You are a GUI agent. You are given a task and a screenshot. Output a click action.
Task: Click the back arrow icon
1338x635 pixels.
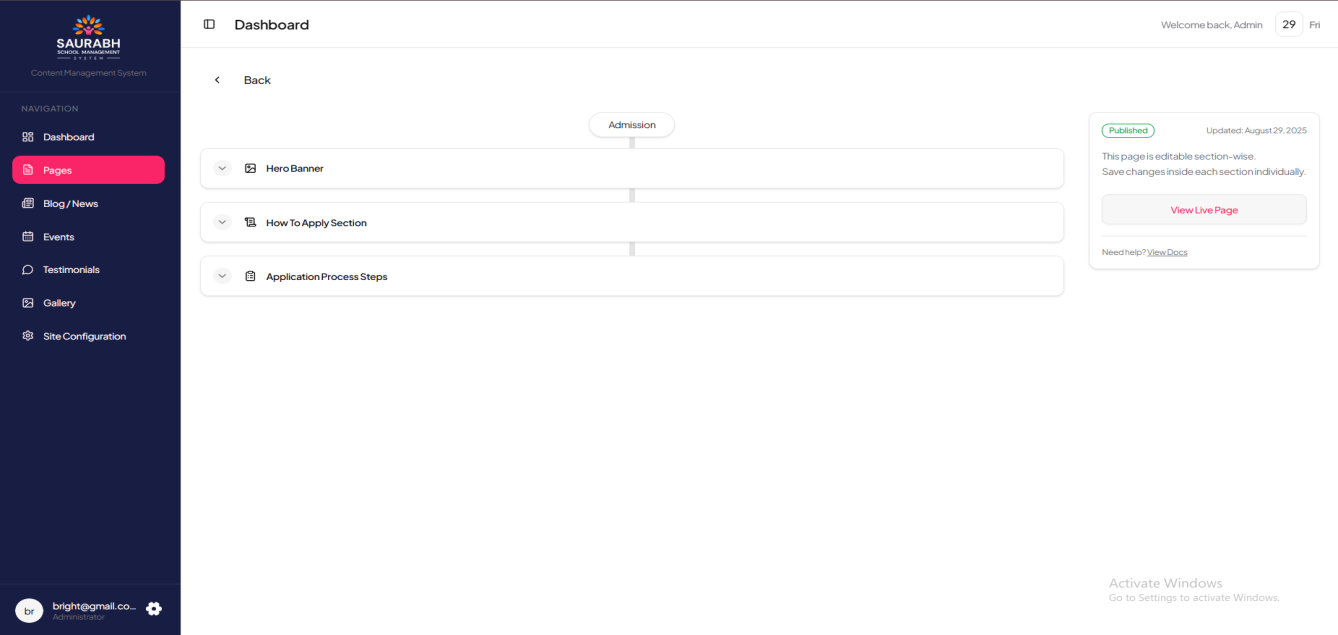tap(217, 80)
